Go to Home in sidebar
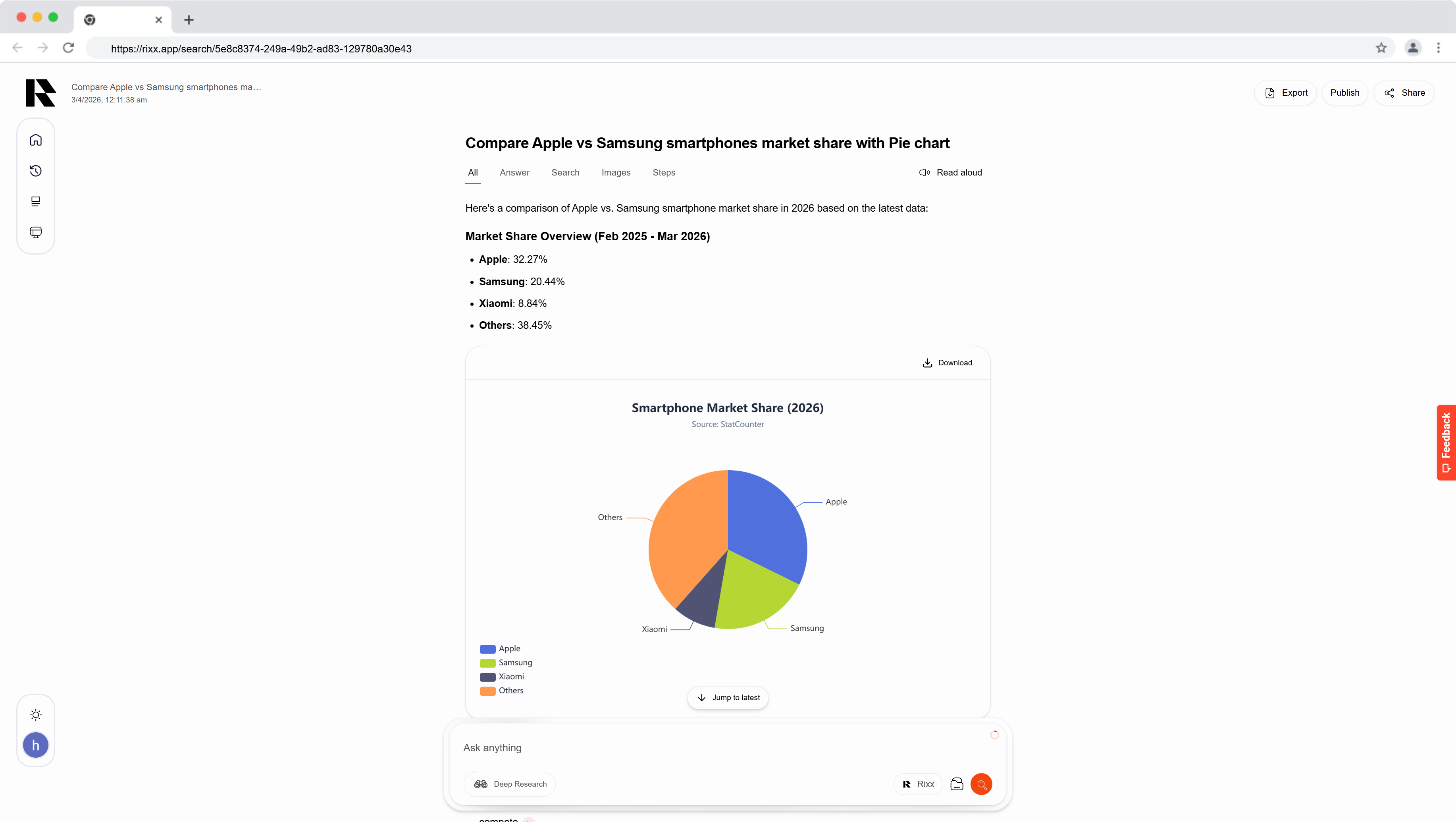This screenshot has width=1456, height=822. pos(36,140)
